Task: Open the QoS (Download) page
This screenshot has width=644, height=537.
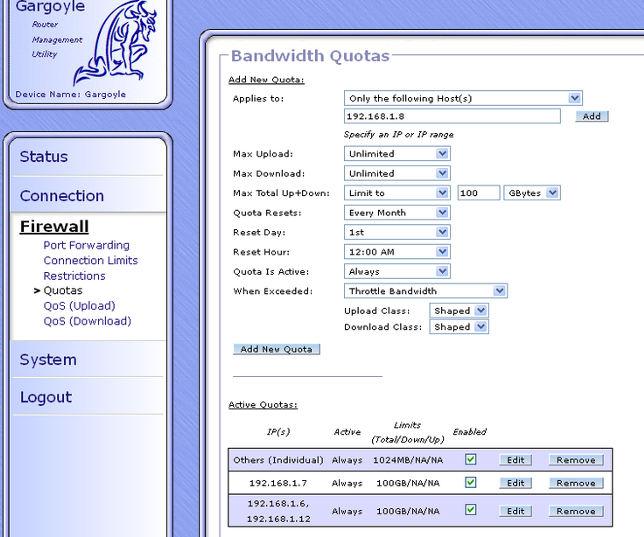Action: point(87,321)
